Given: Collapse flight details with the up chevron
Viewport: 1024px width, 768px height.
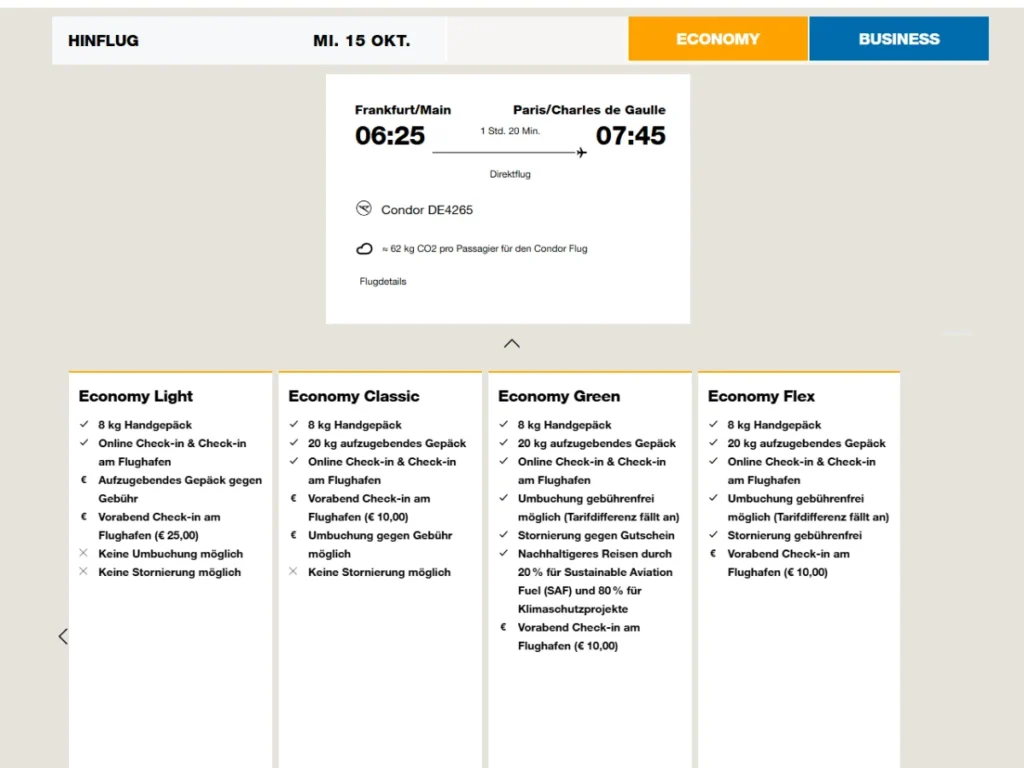Looking at the screenshot, I should 512,343.
